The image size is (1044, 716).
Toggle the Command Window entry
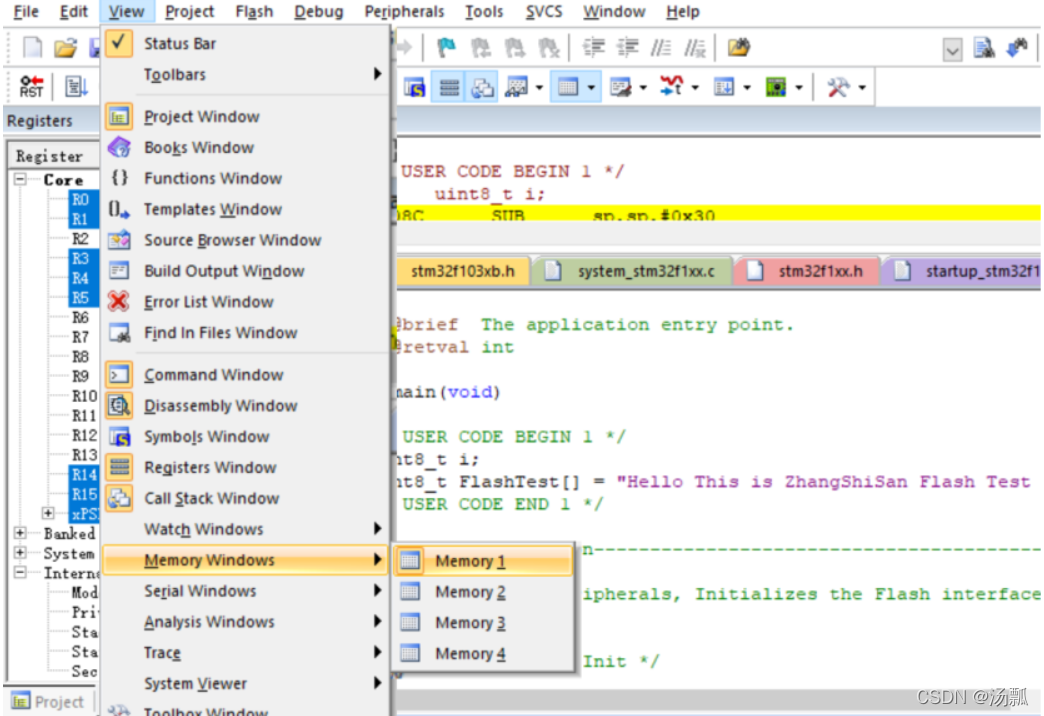tap(246, 375)
